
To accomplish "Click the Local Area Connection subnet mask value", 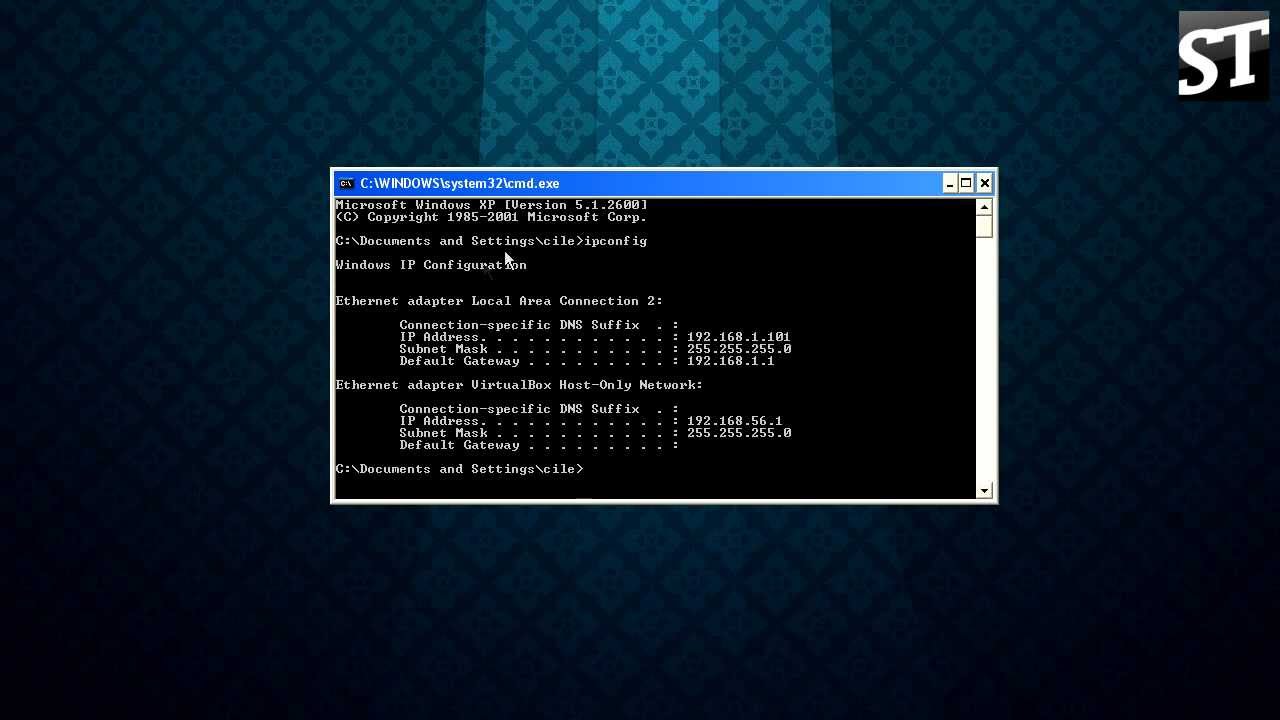I will pos(739,349).
